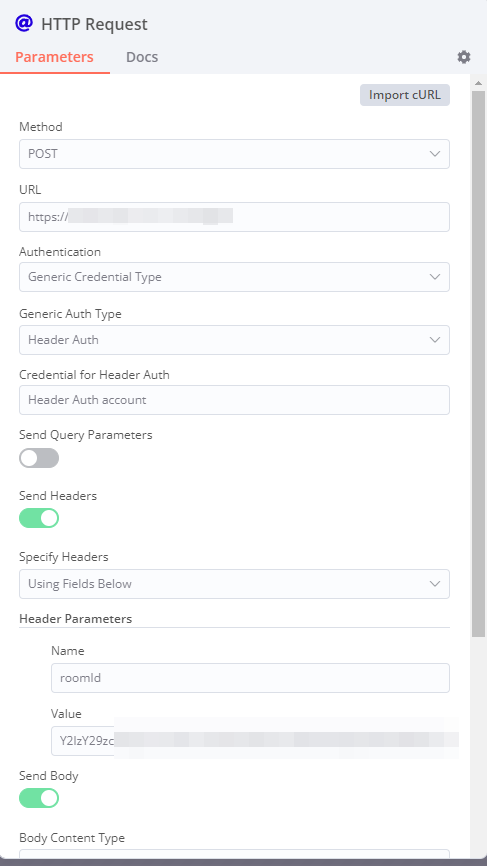
Task: Switch to the Docs tab
Action: [142, 57]
